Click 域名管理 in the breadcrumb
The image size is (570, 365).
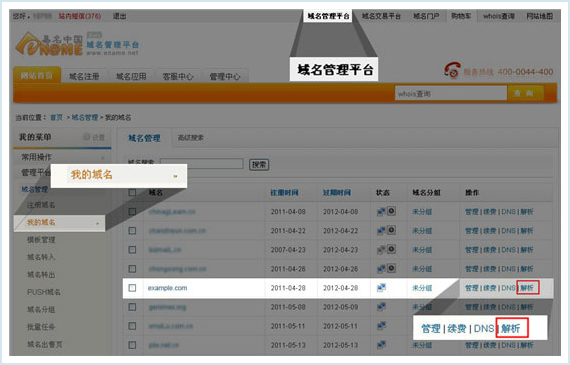click(85, 117)
